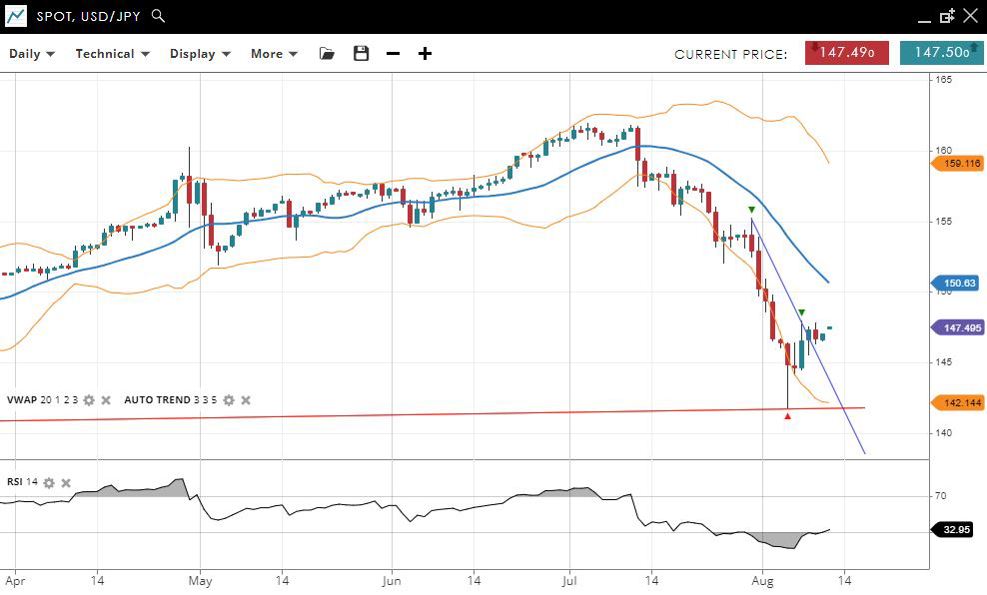Image resolution: width=987 pixels, height=595 pixels.
Task: Zoom in using the plus icon
Action: click(x=425, y=54)
